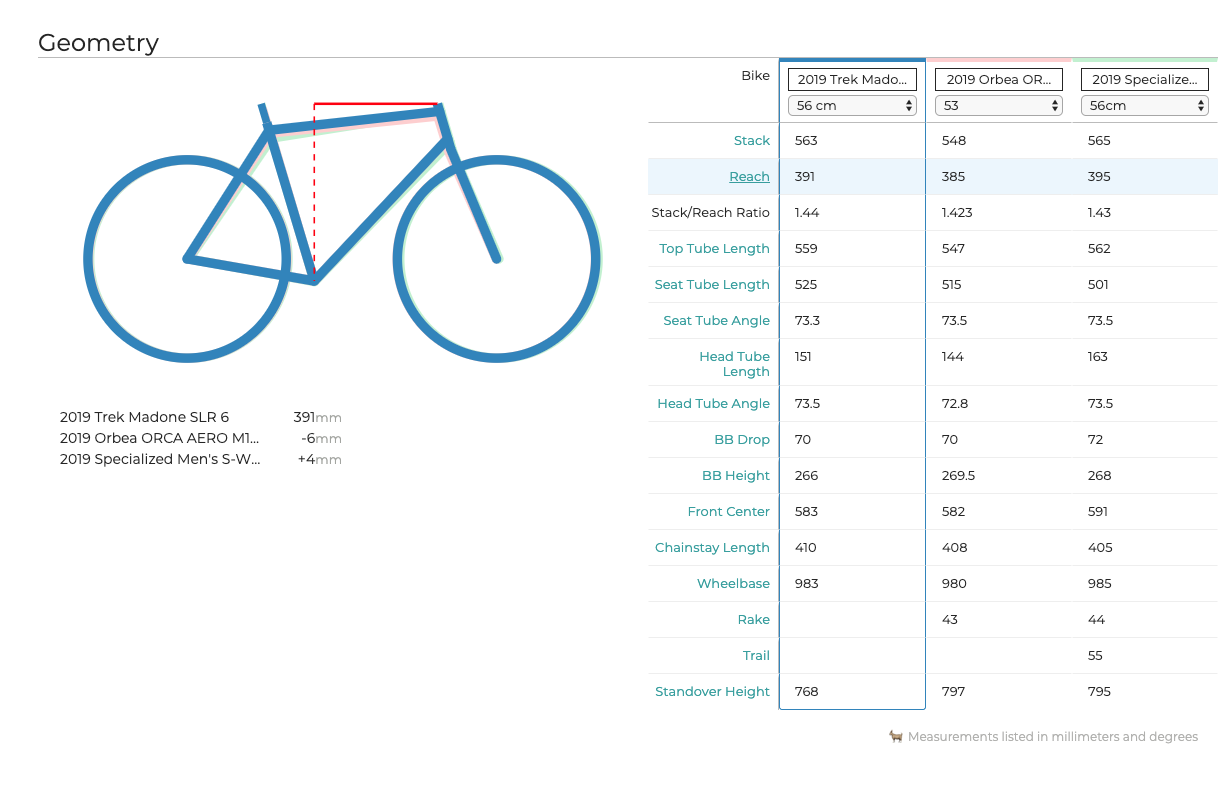Image resolution: width=1231 pixels, height=790 pixels.
Task: Open the Orbea size dropdown showing 53
Action: point(997,104)
